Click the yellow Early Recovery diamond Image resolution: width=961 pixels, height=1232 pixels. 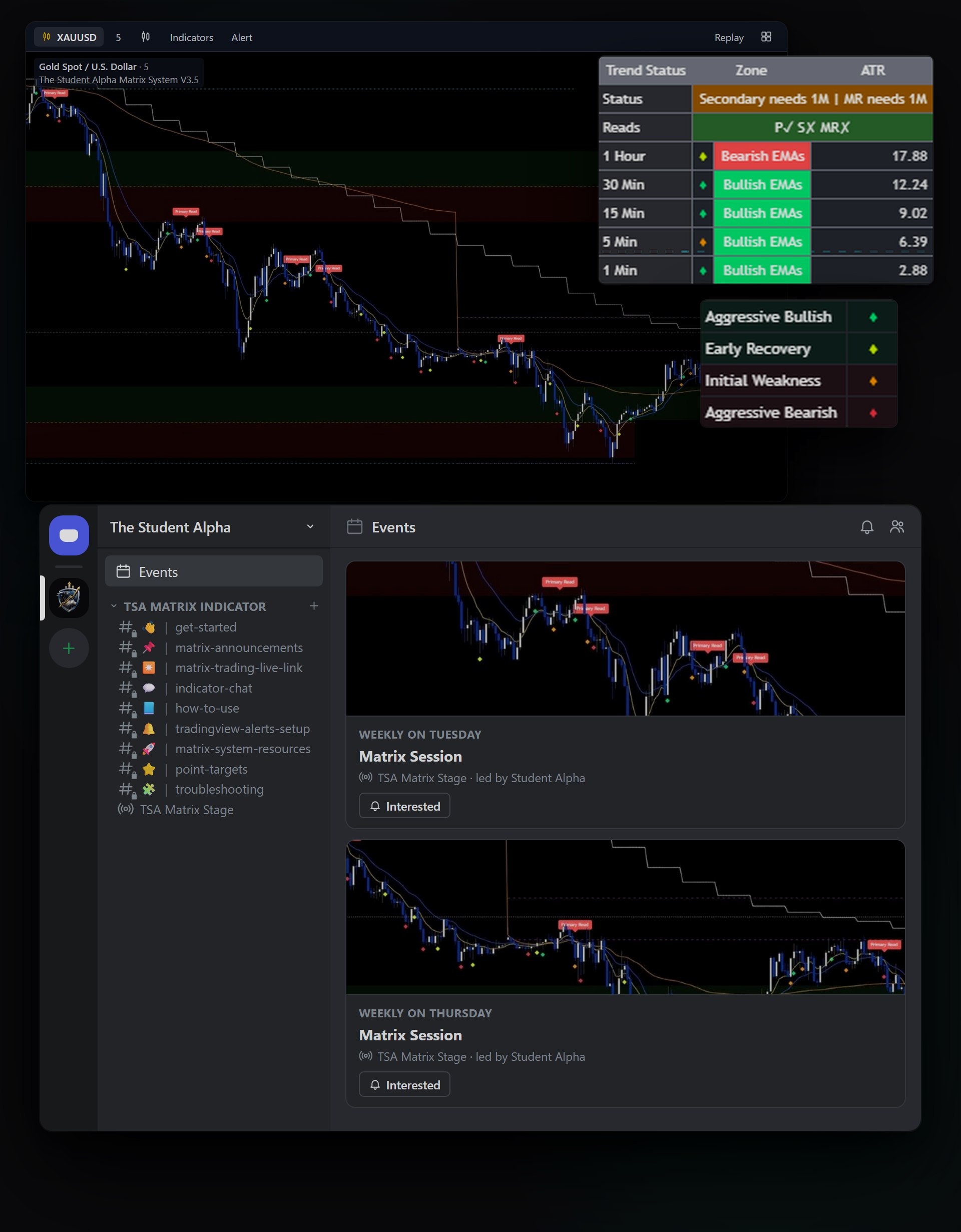coord(873,349)
